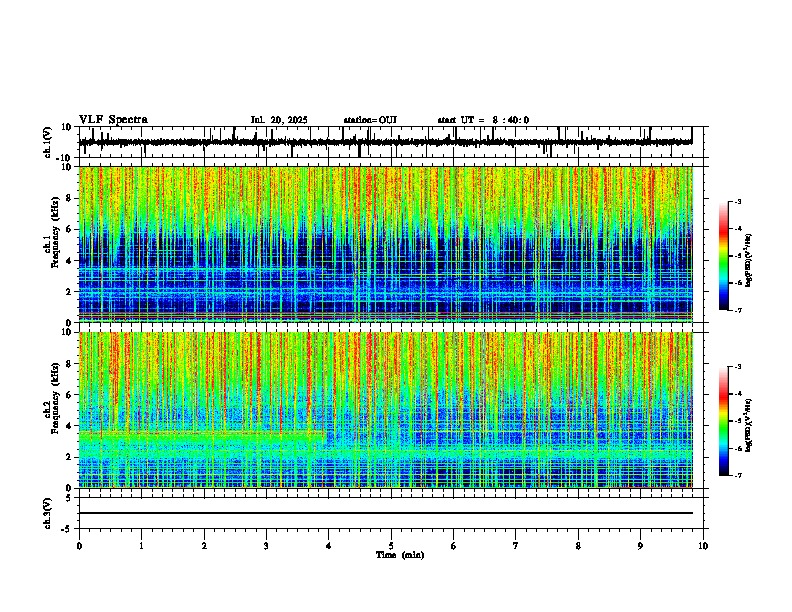Click the time axis tick label '7'
This screenshot has width=792, height=612.
[516, 546]
